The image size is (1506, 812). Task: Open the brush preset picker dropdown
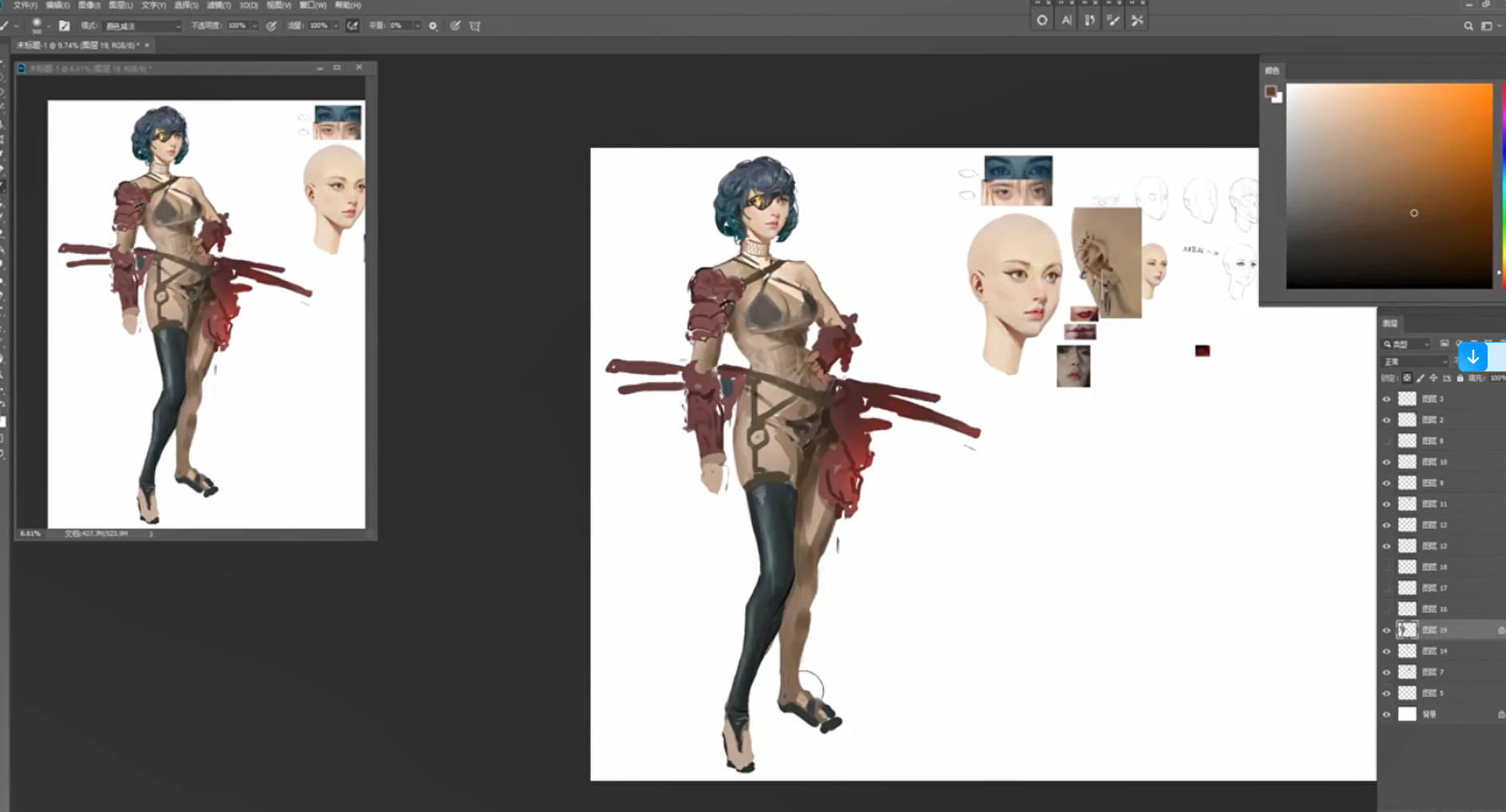[x=48, y=26]
